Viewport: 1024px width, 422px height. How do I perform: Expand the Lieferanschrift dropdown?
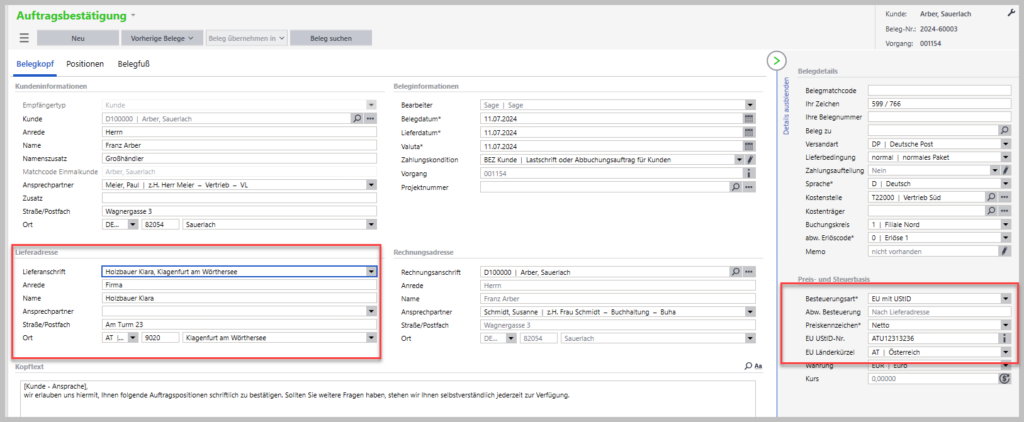coord(371,270)
